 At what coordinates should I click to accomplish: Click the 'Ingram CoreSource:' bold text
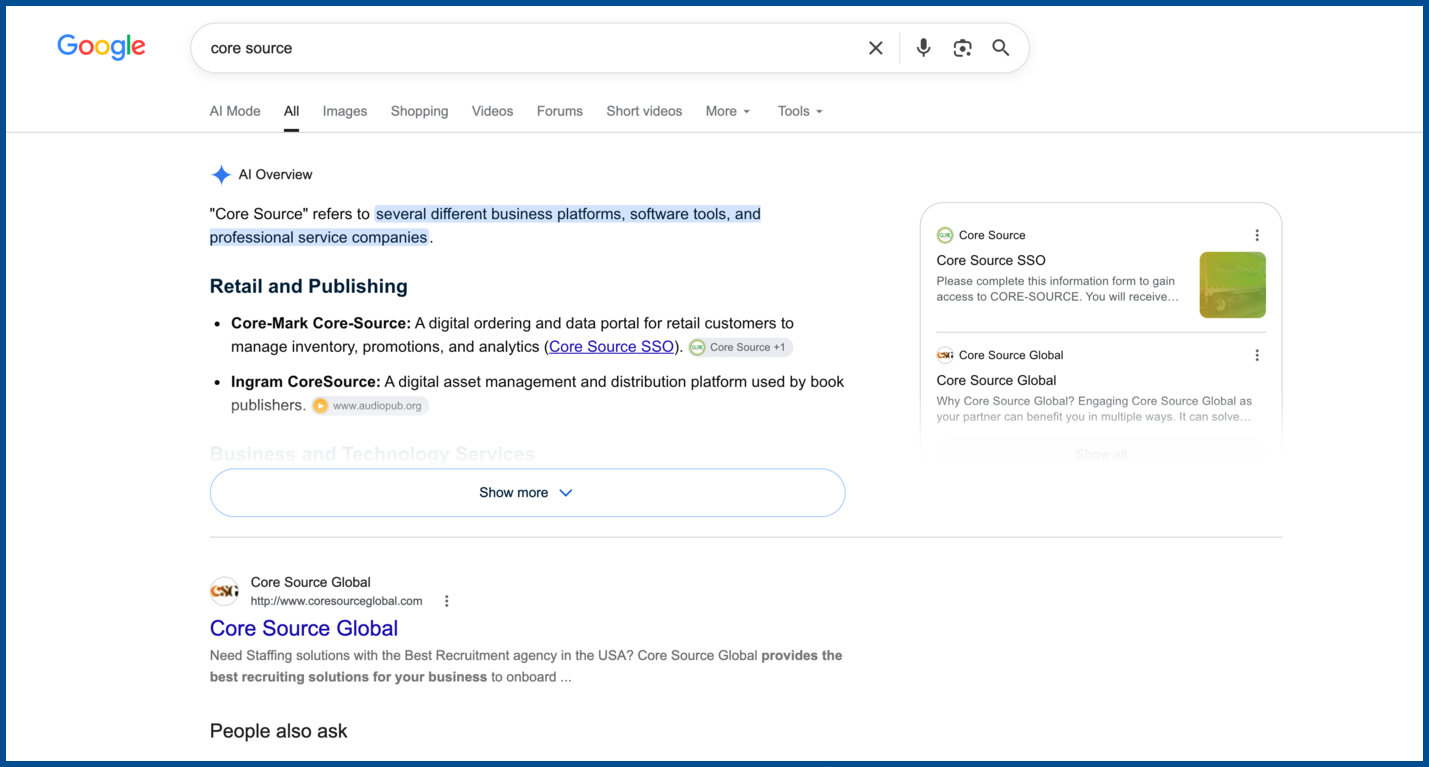(x=306, y=382)
